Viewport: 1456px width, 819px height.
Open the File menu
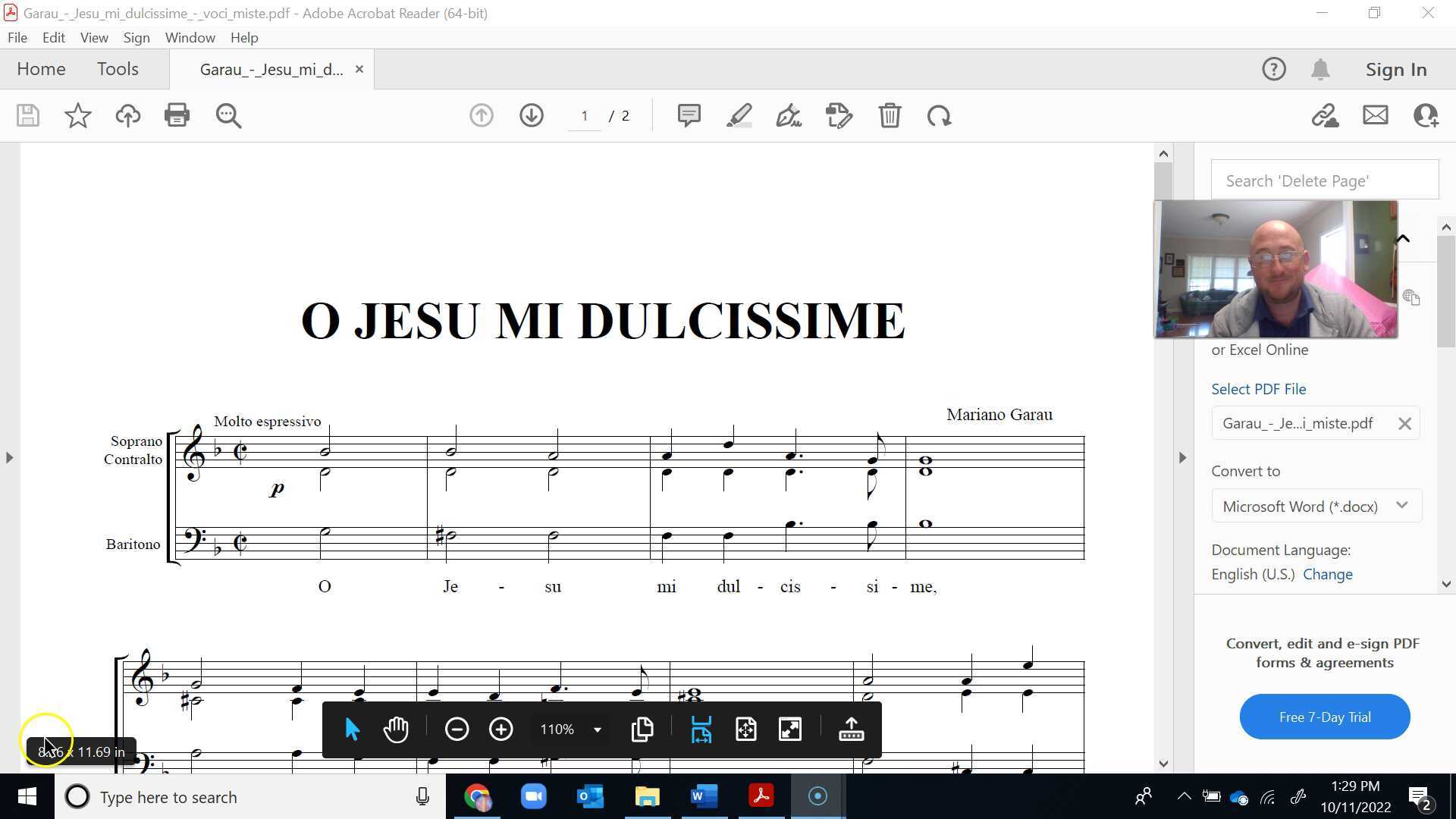click(17, 37)
